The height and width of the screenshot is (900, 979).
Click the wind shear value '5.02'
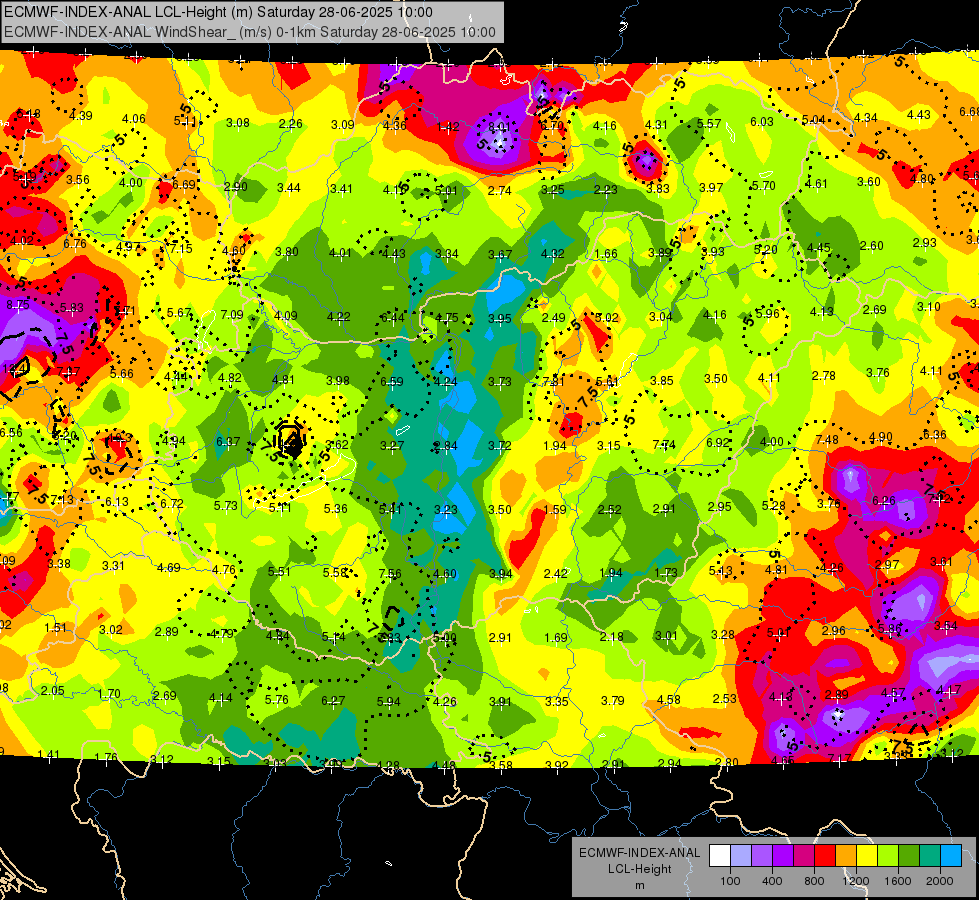click(x=607, y=317)
